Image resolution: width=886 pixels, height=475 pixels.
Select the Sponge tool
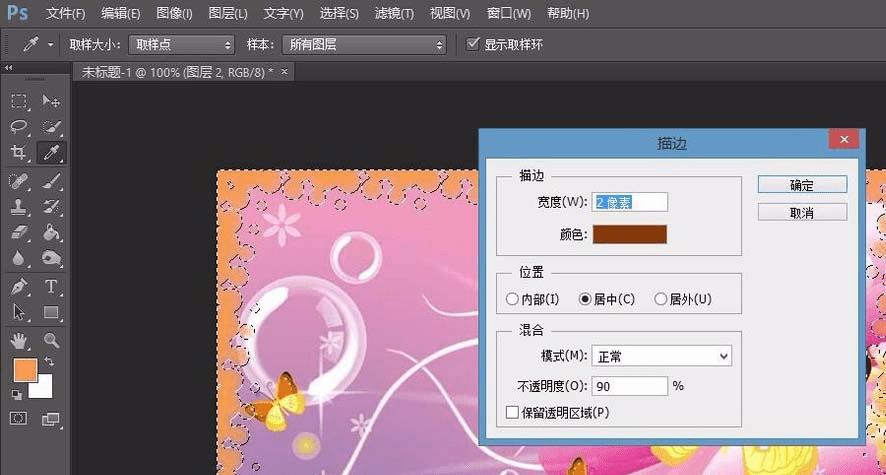(x=51, y=259)
